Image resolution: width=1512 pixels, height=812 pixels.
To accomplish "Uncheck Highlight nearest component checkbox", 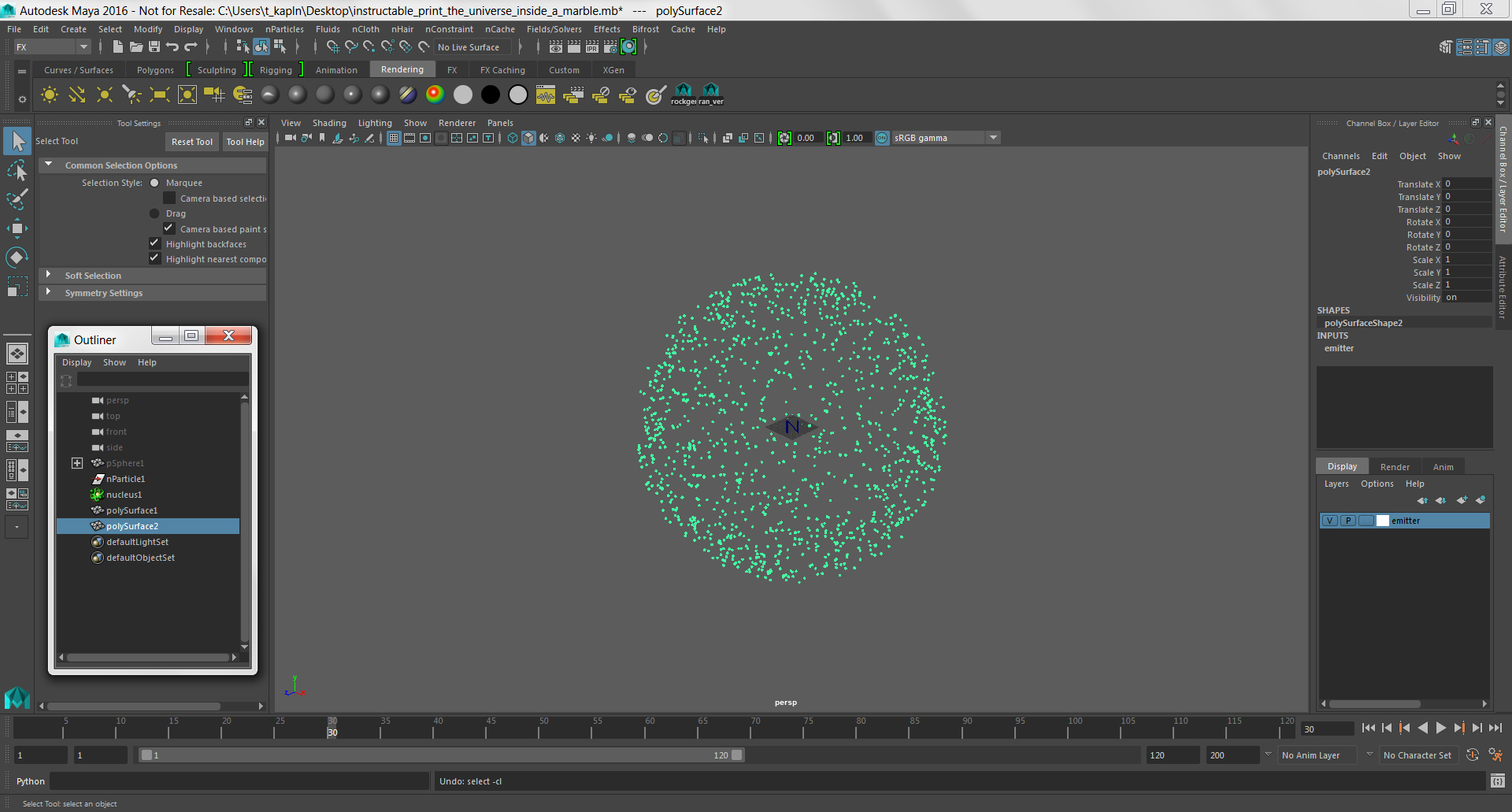I will pyautogui.click(x=155, y=258).
